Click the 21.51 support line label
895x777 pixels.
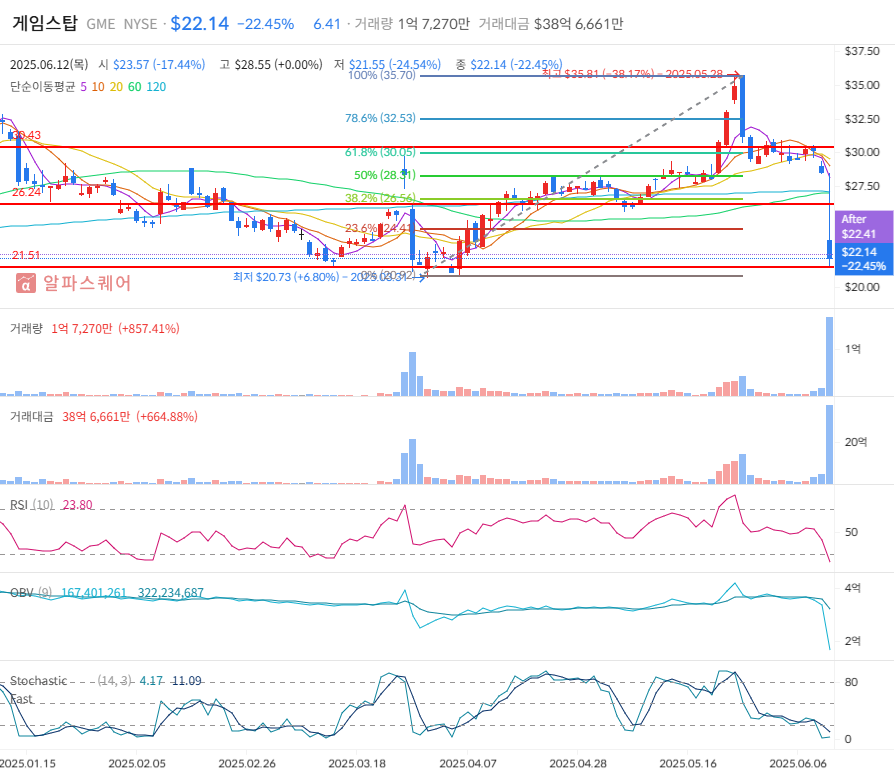pos(26,255)
